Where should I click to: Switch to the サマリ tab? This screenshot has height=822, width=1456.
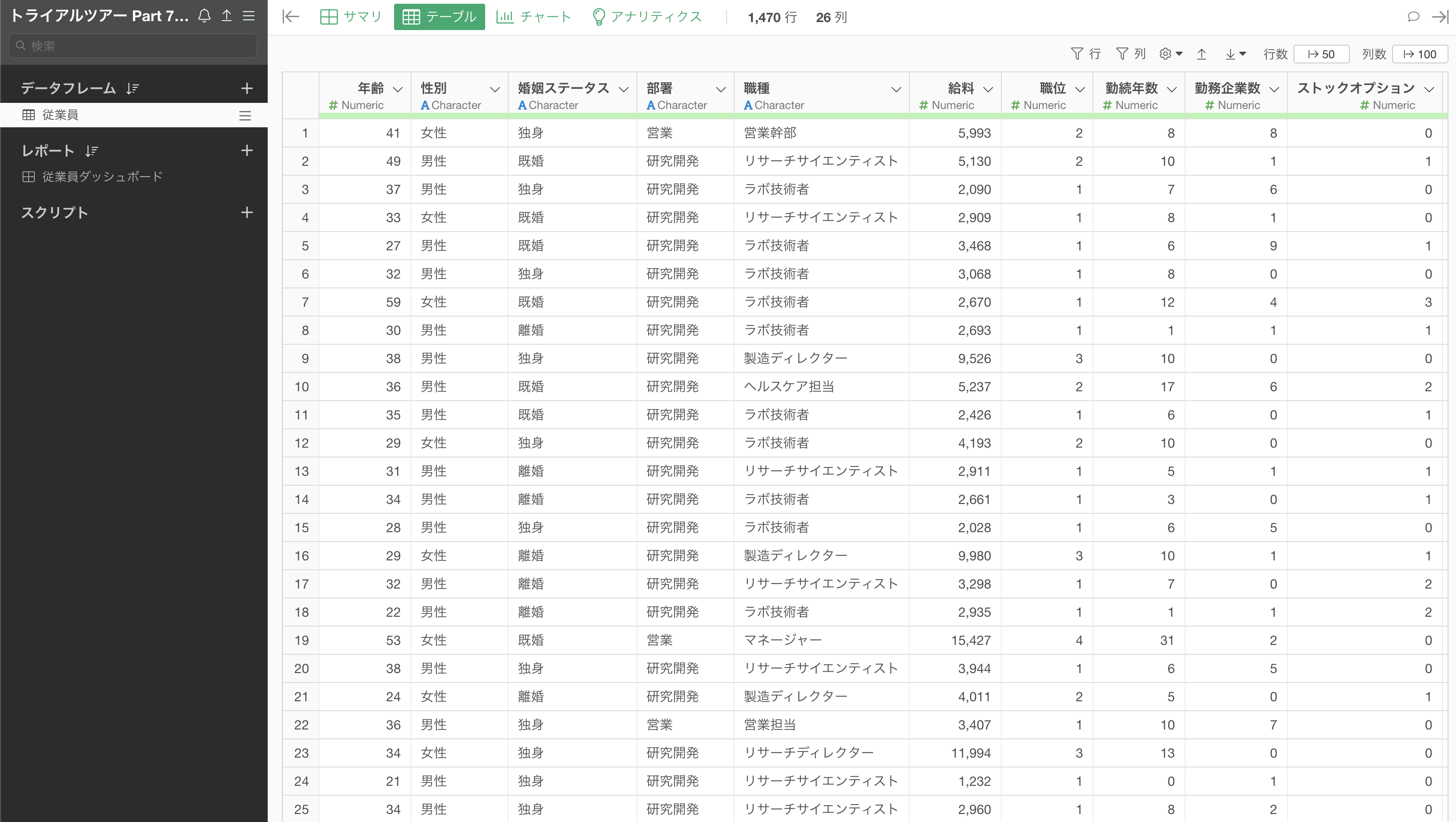(351, 17)
